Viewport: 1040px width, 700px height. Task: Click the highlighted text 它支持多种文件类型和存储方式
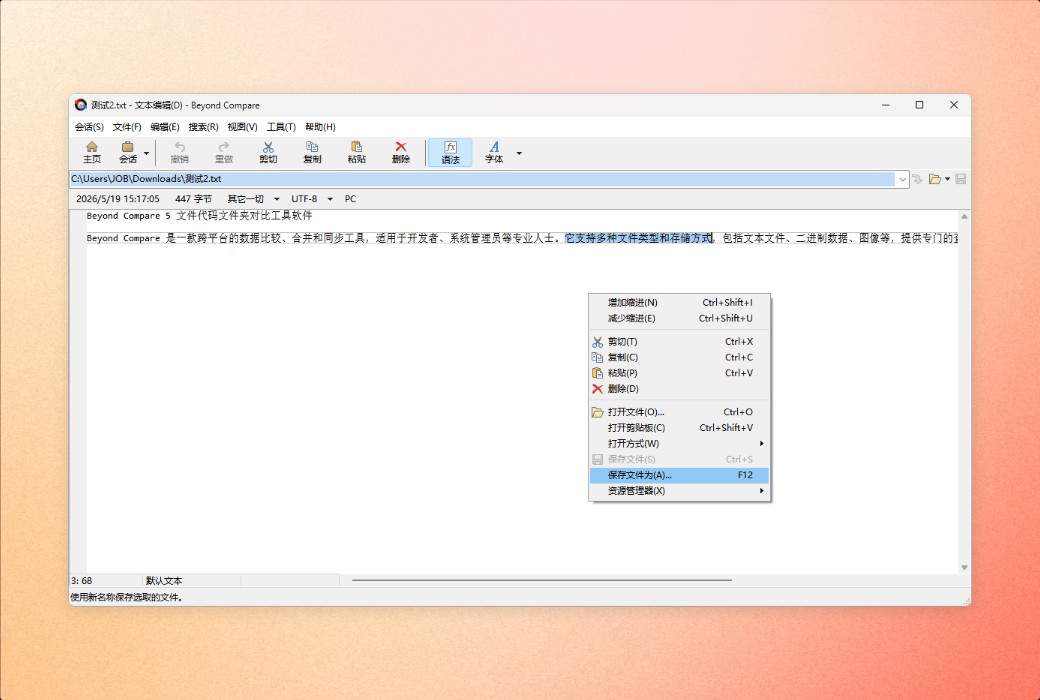coord(639,238)
